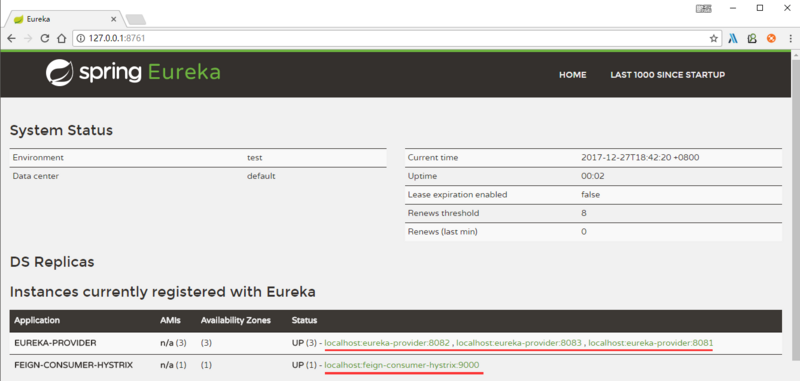Go to HOME in Eureka navigation
Image resolution: width=800 pixels, height=381 pixels.
pyautogui.click(x=572, y=74)
